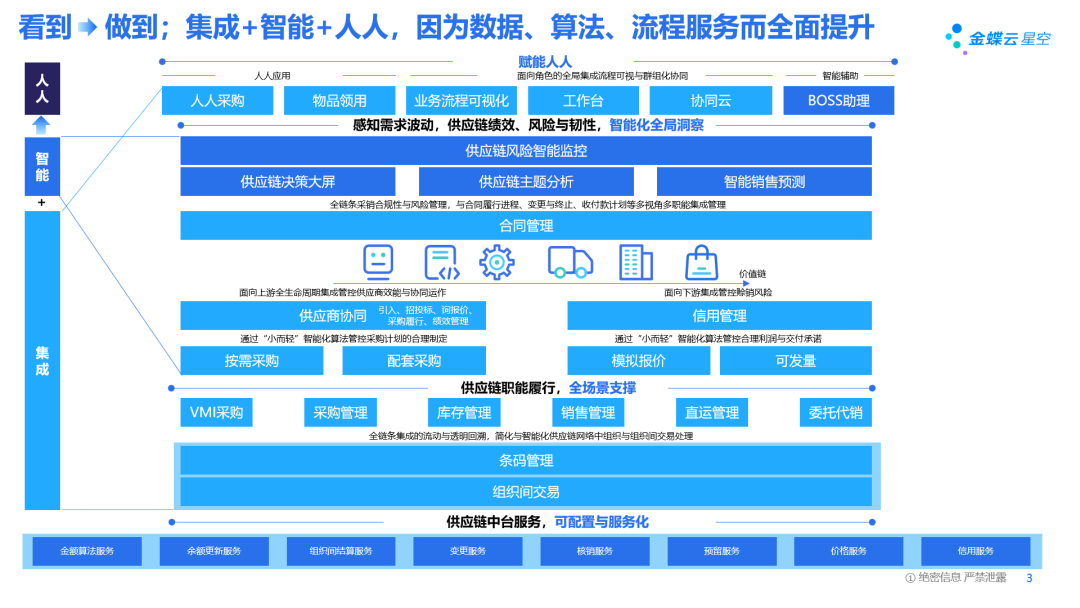Select the 采购管理 box
The image size is (1080, 608).
pyautogui.click(x=340, y=412)
